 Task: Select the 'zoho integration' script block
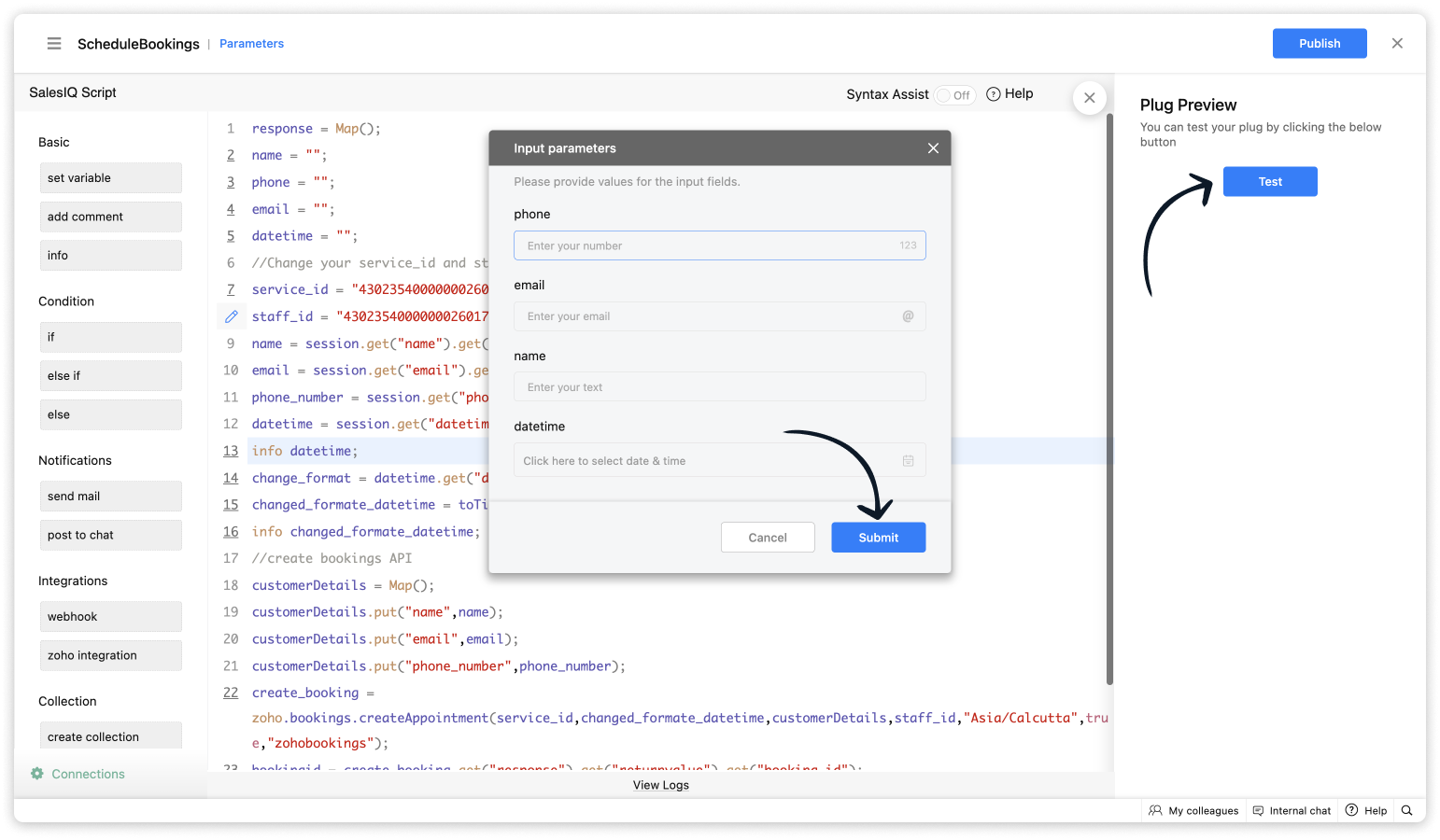point(110,655)
